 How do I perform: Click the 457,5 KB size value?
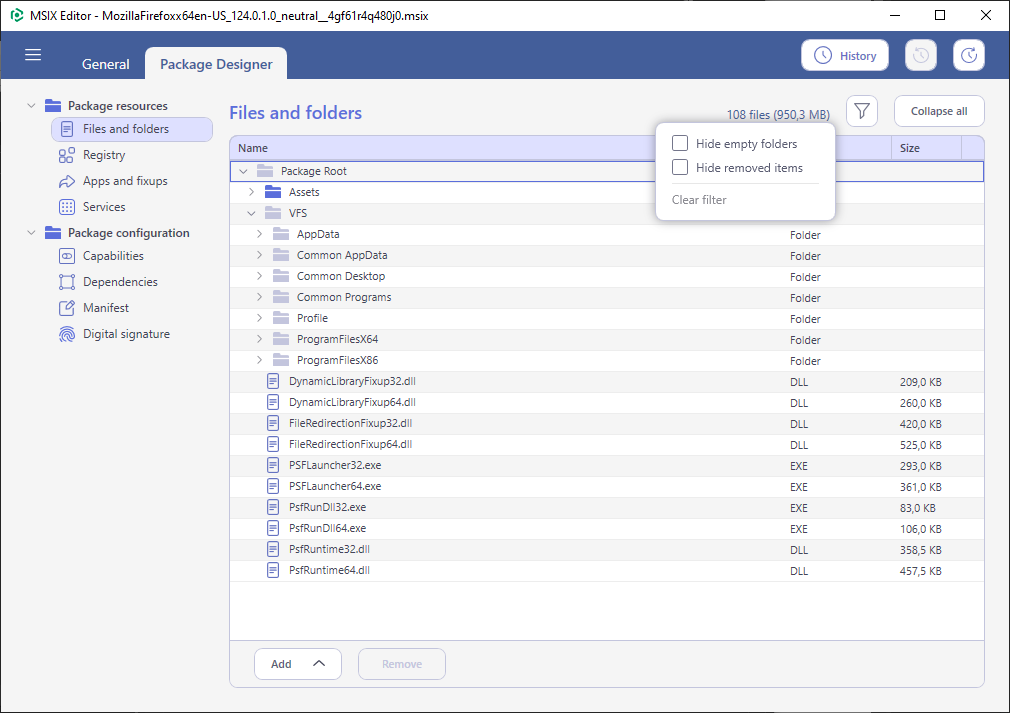[x=920, y=571]
